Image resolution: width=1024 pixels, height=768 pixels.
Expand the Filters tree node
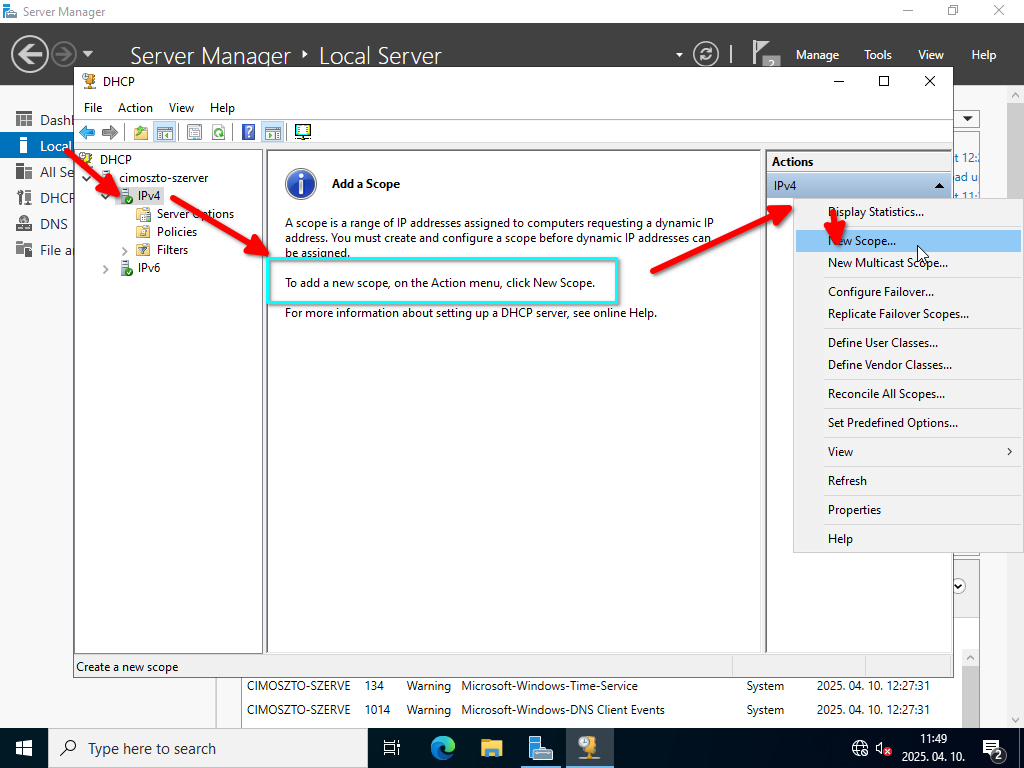pos(125,250)
